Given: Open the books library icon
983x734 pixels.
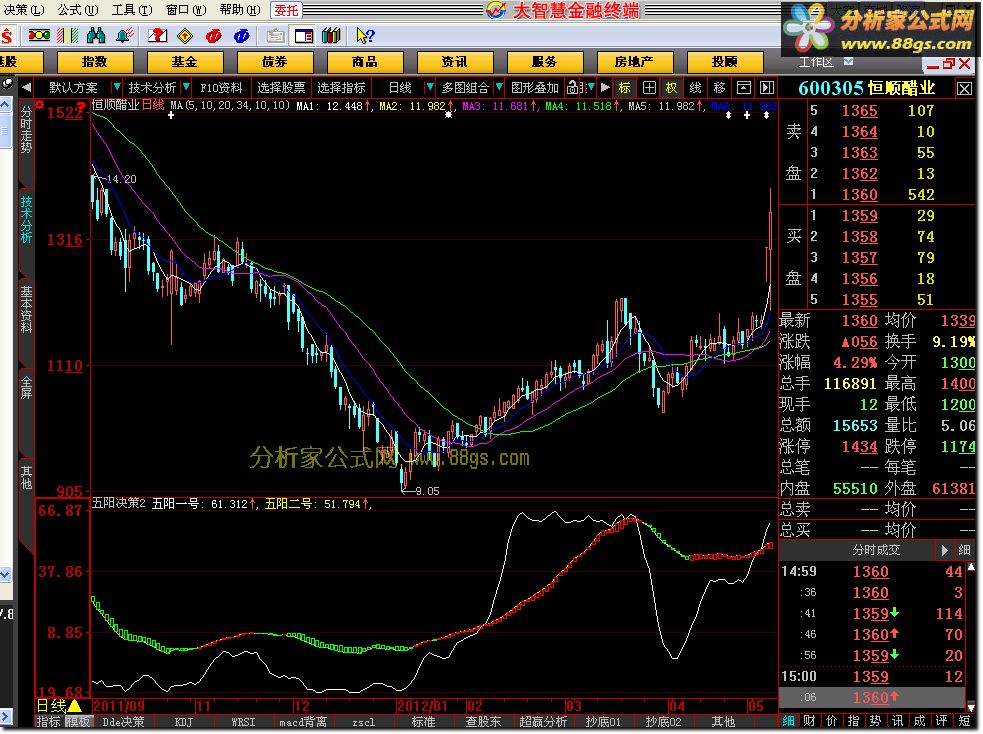Looking at the screenshot, I should tap(330, 36).
